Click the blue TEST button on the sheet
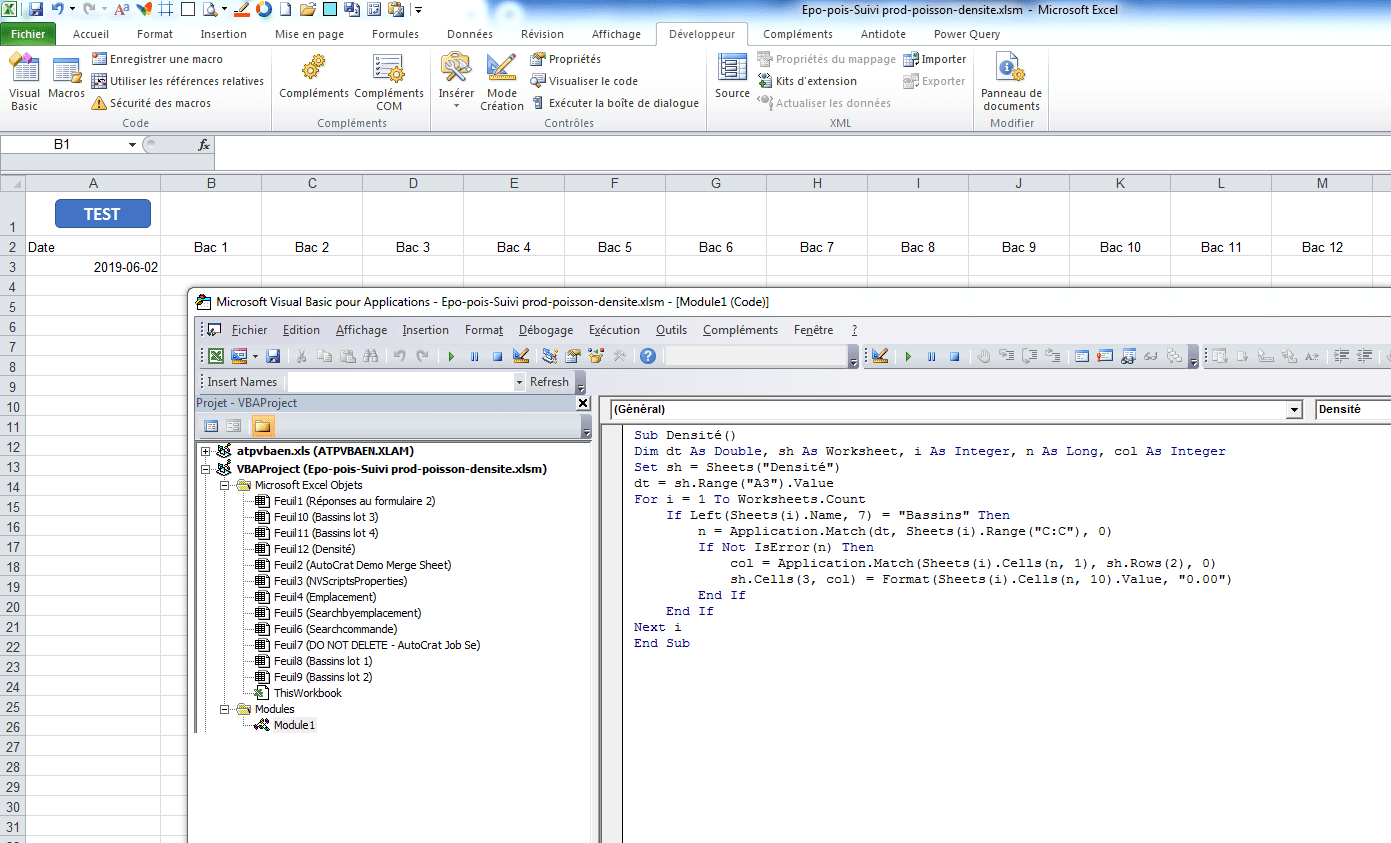 [x=102, y=214]
